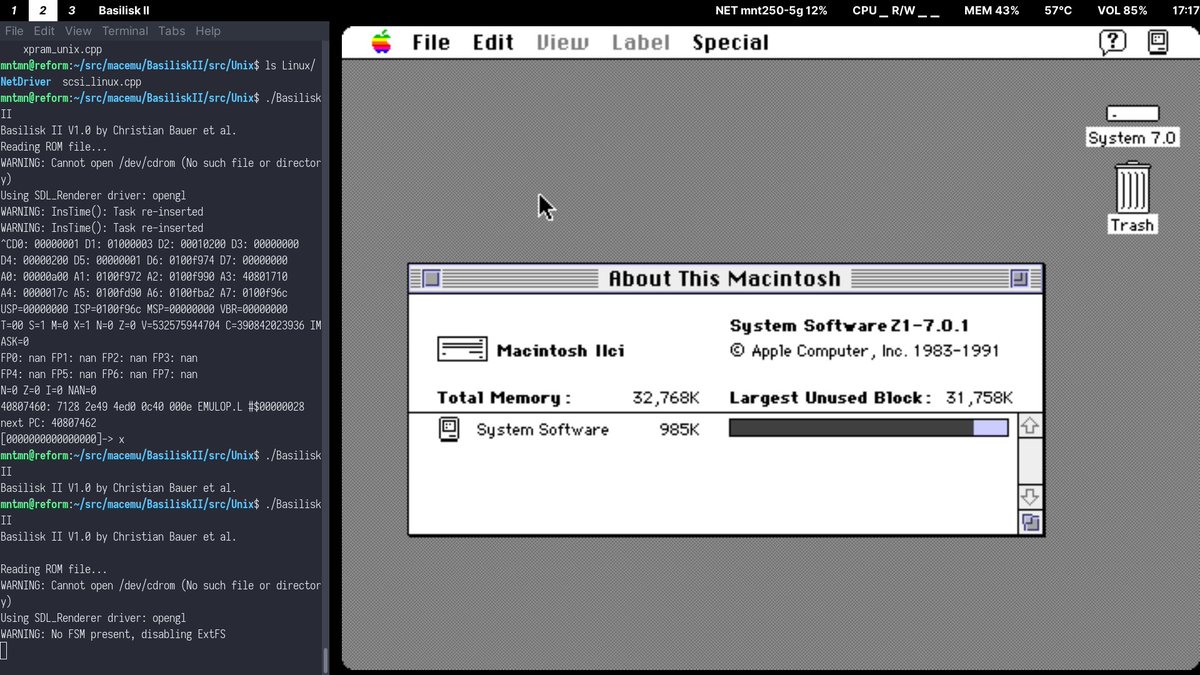Click the Basilisk II title in top bar
Viewport: 1200px width, 675px height.
tap(124, 10)
